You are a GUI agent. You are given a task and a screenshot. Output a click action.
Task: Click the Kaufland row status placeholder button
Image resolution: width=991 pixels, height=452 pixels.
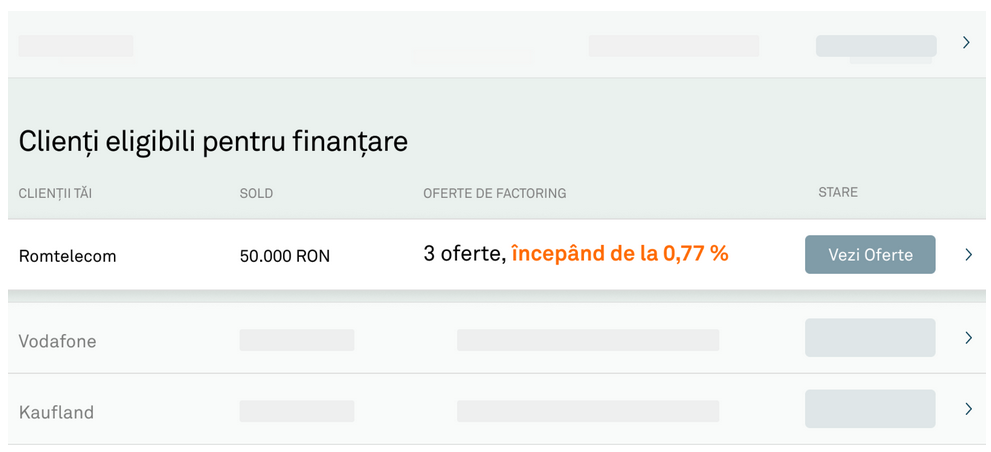coord(870,409)
